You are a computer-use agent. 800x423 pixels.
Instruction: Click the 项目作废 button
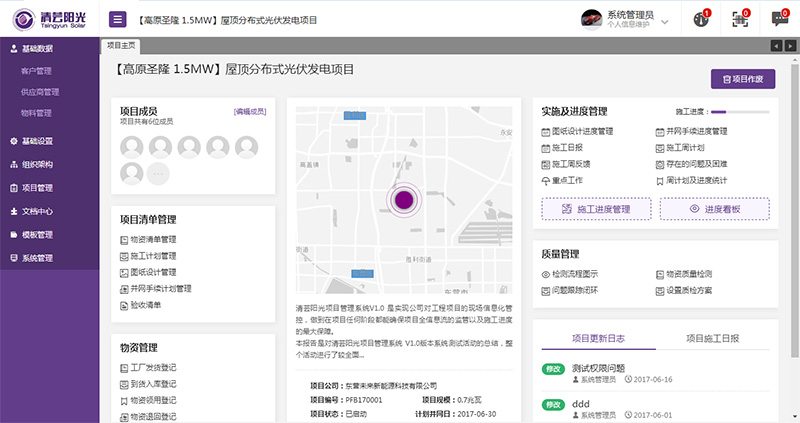pos(742,78)
